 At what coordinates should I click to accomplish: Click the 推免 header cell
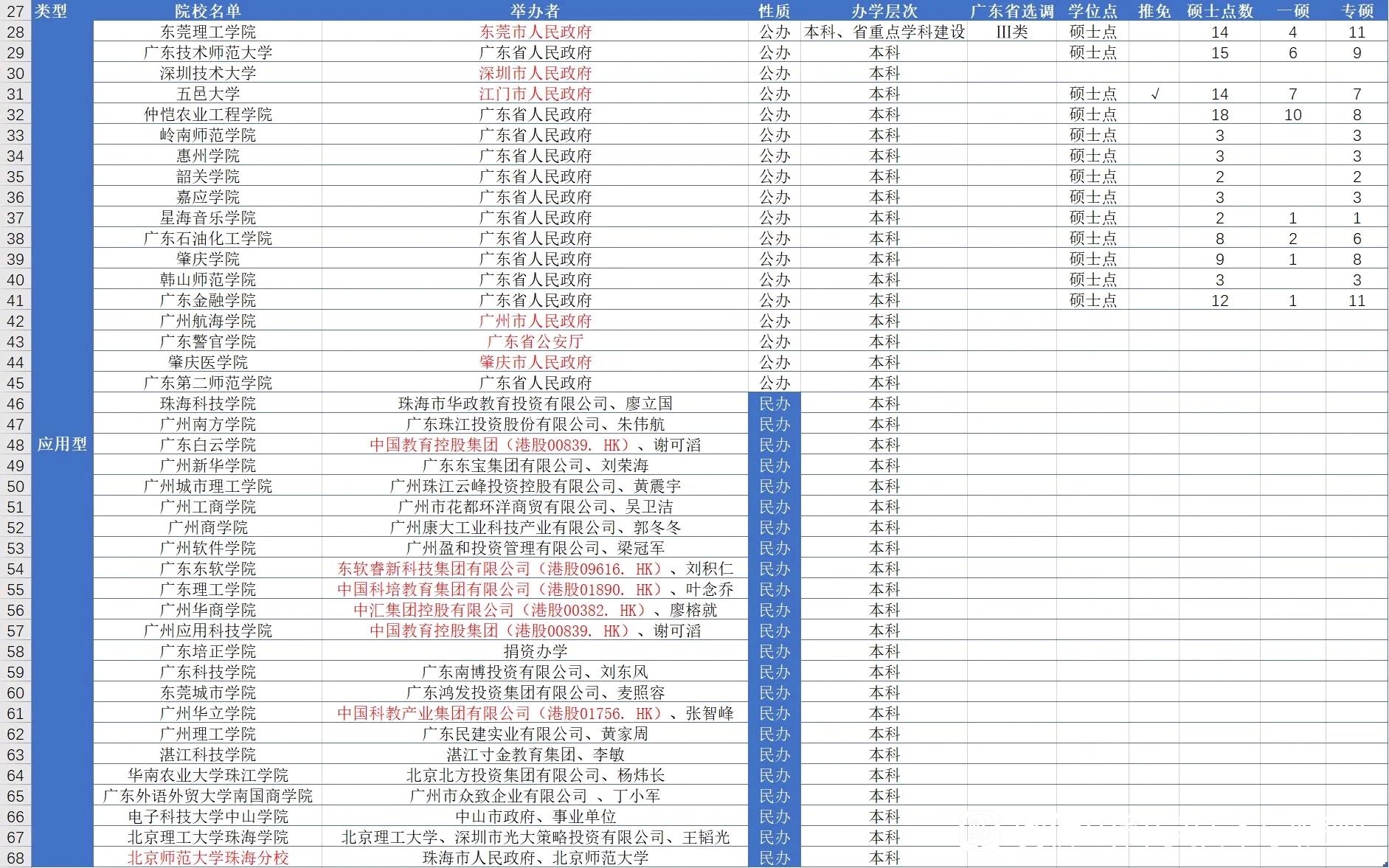[x=1154, y=11]
